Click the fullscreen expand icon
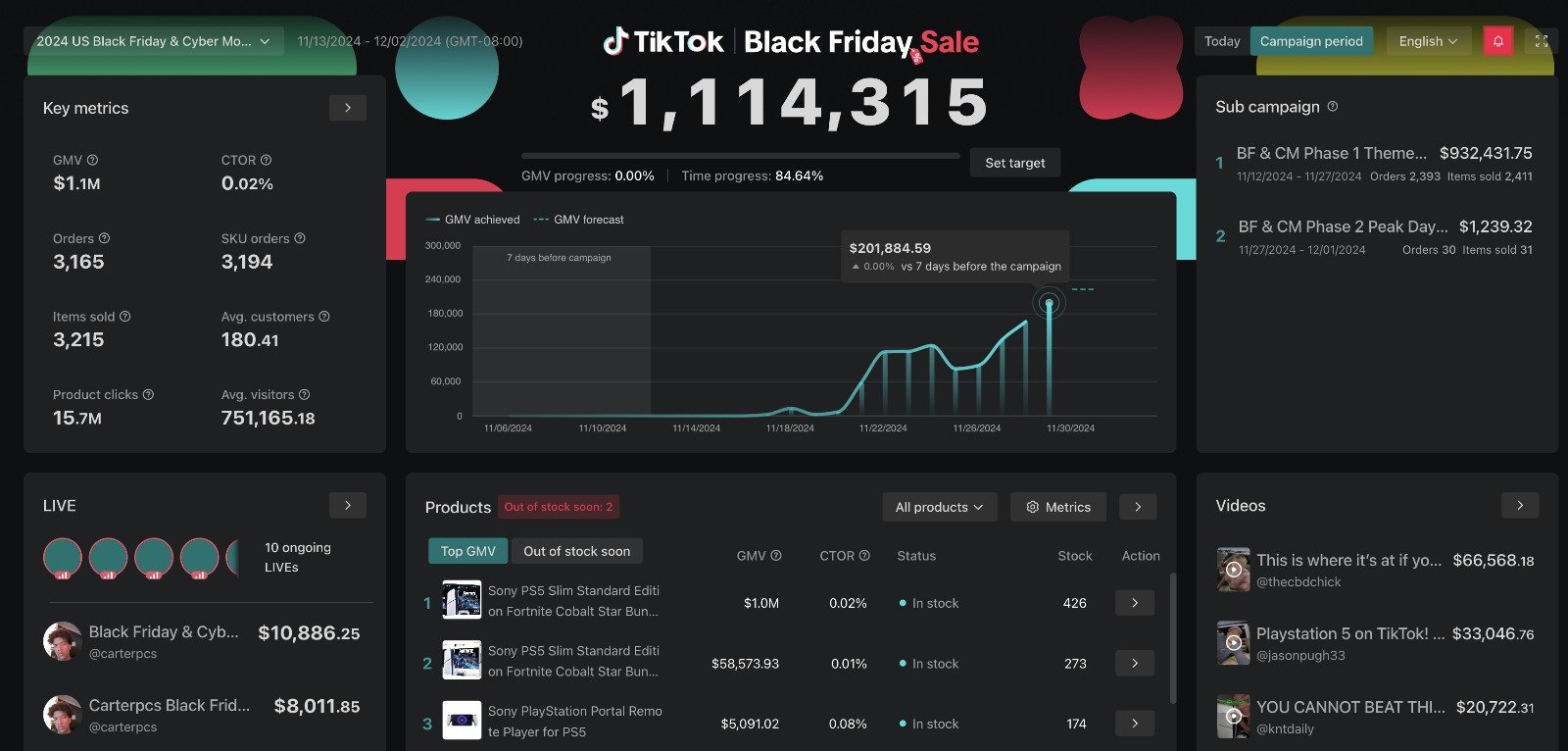Screen dimensions: 1568x751 click(x=1541, y=41)
